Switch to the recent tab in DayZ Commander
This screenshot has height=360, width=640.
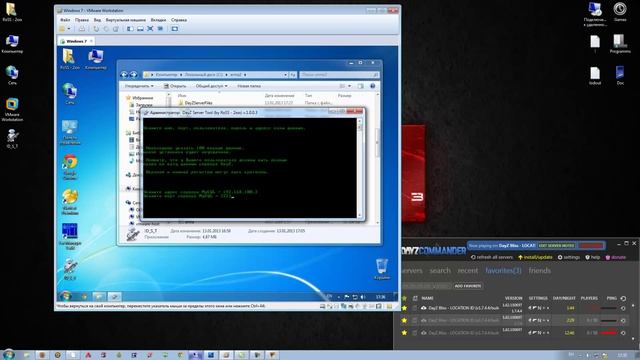click(468, 271)
